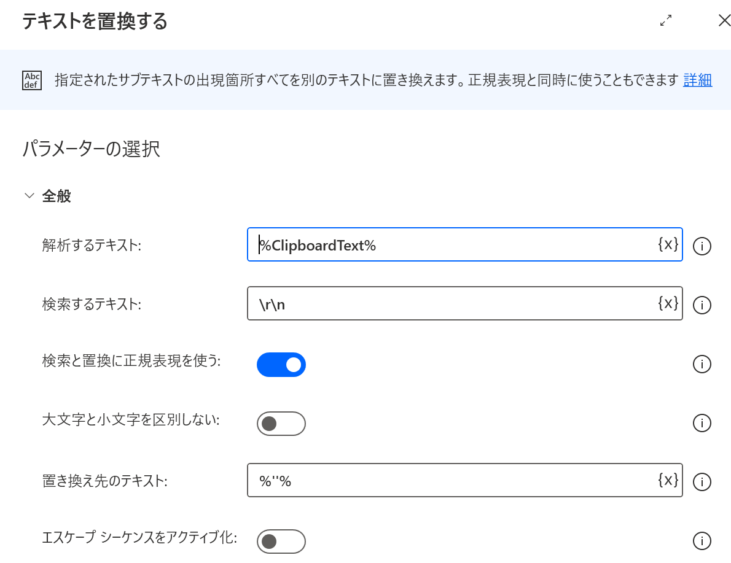The height and width of the screenshot is (563, 731).
Task: Close the テキストを置換する dialog
Action: 724,21
